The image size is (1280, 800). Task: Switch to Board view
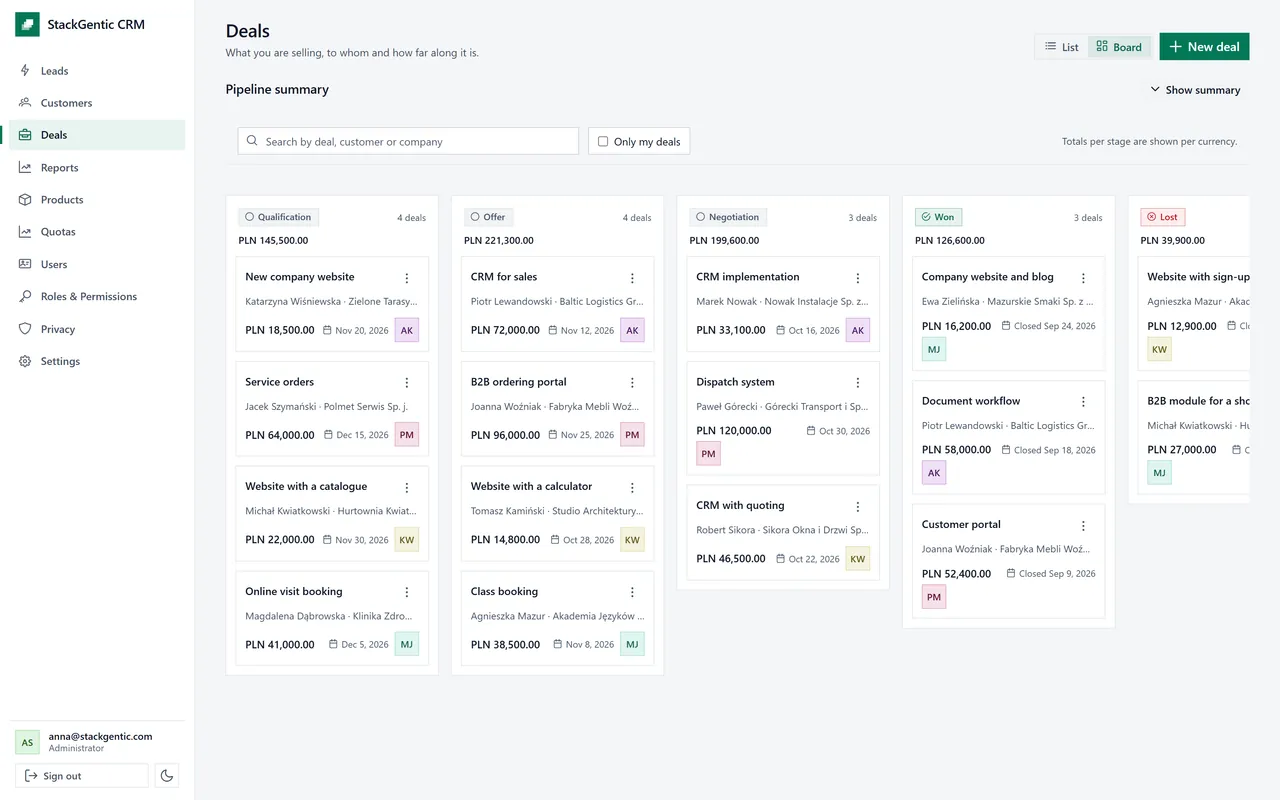[1119, 47]
